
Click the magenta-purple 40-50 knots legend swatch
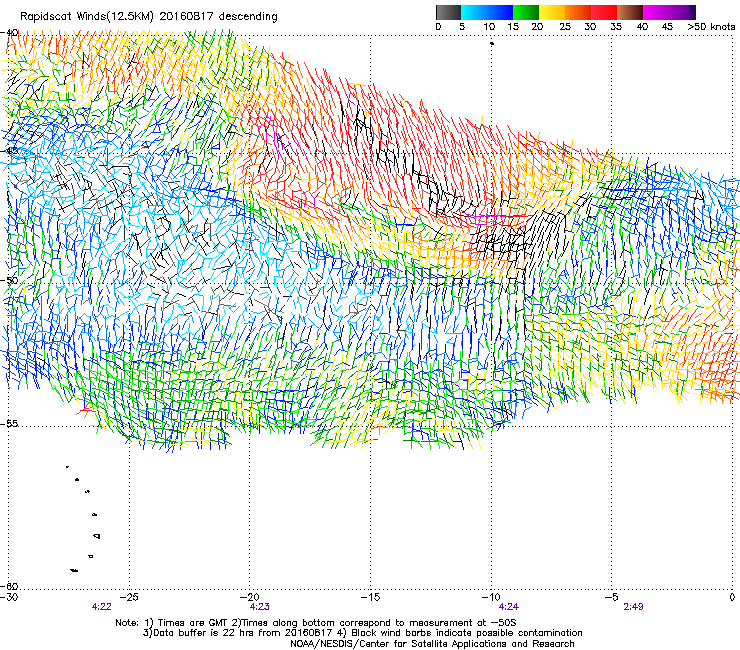click(669, 12)
